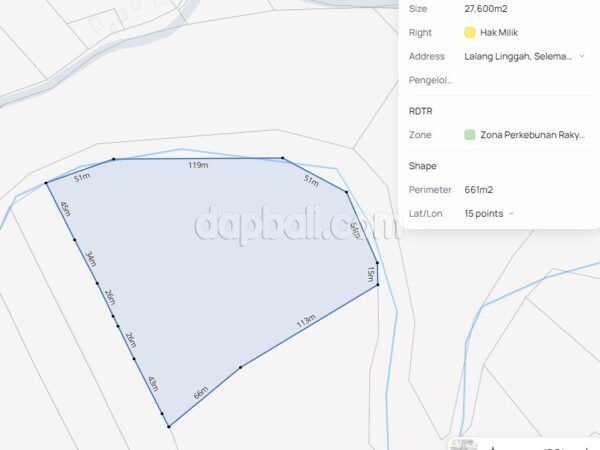Click the green zone color swatch
Image resolution: width=600 pixels, height=450 pixels.
coord(470,135)
